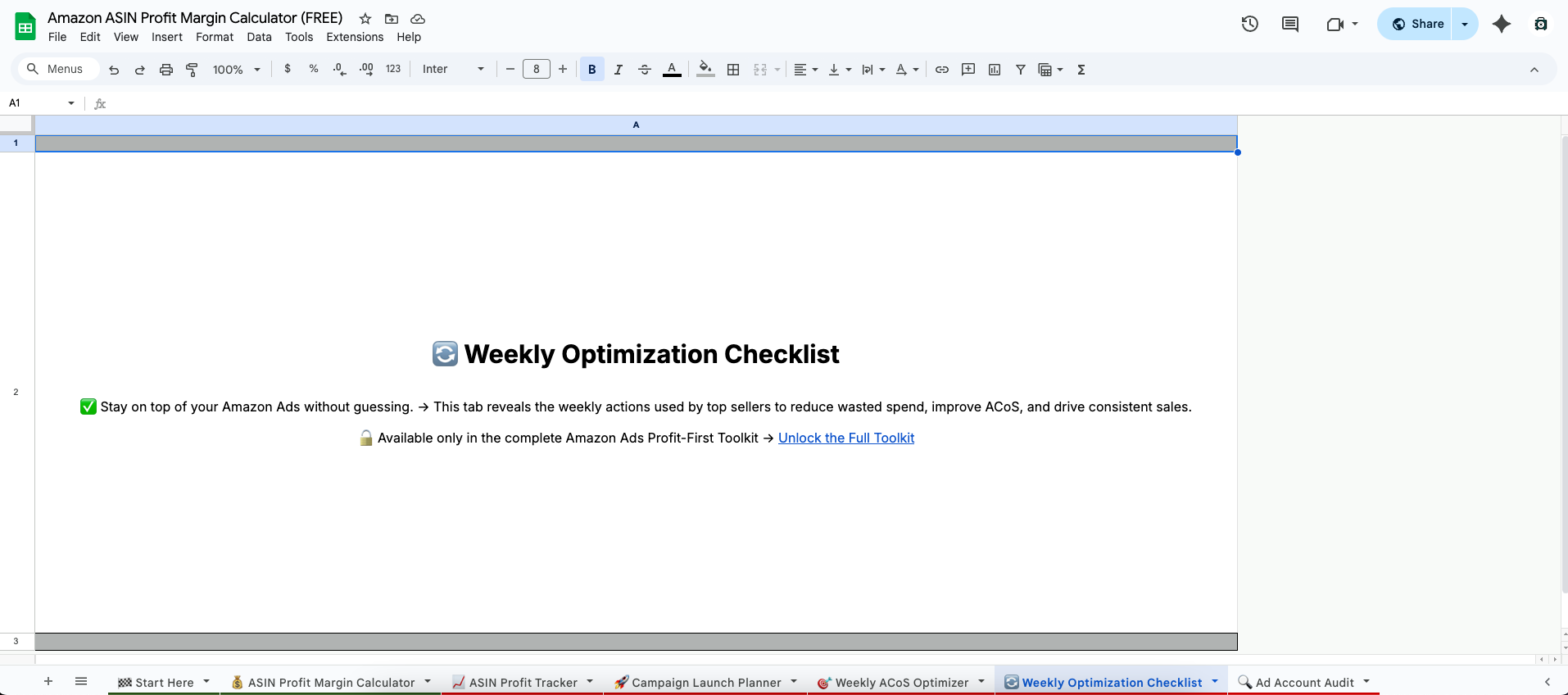
Task: Open text wrapping dropdown
Action: point(873,70)
